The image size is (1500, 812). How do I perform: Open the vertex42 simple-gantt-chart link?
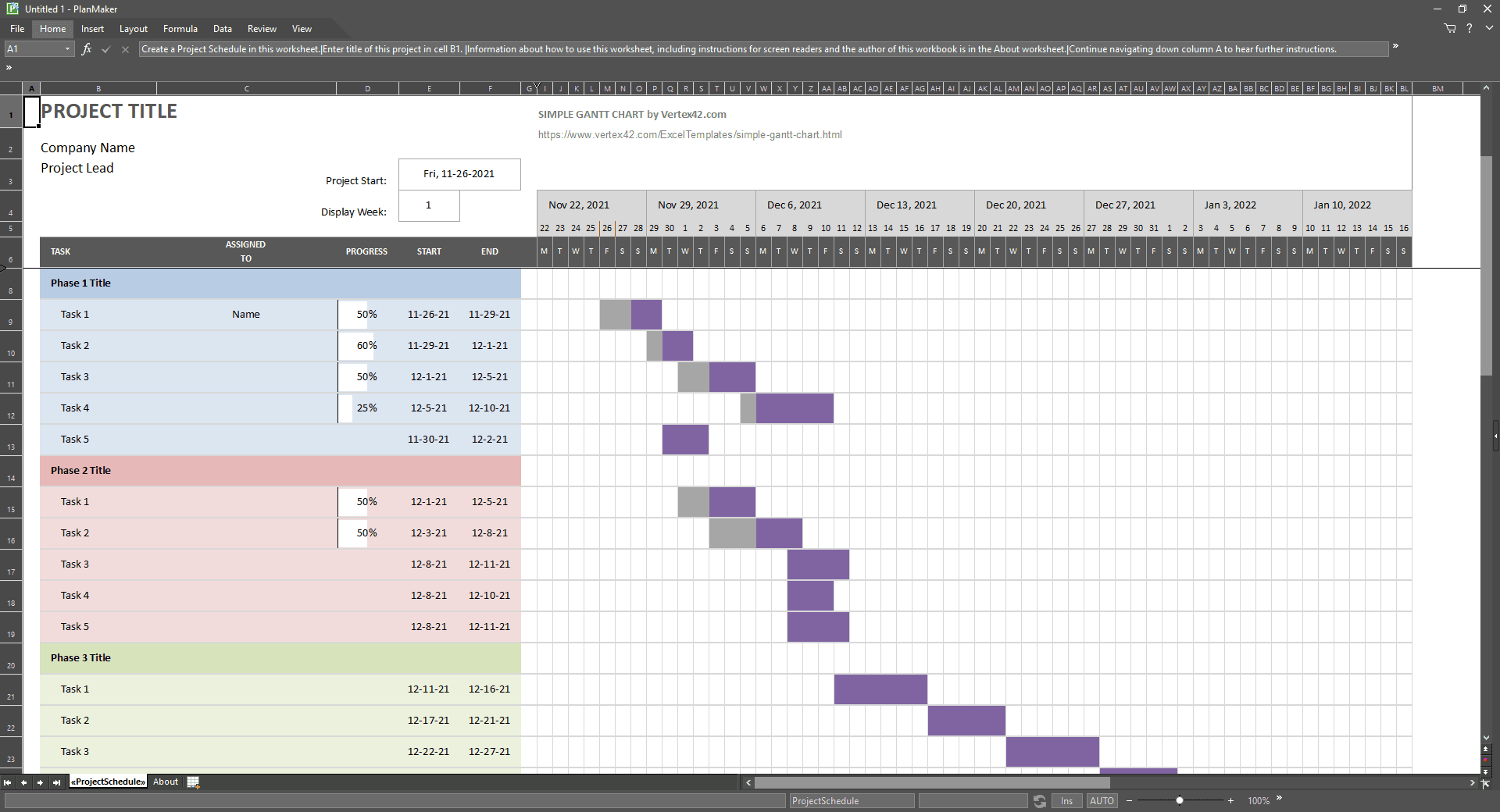tap(690, 135)
